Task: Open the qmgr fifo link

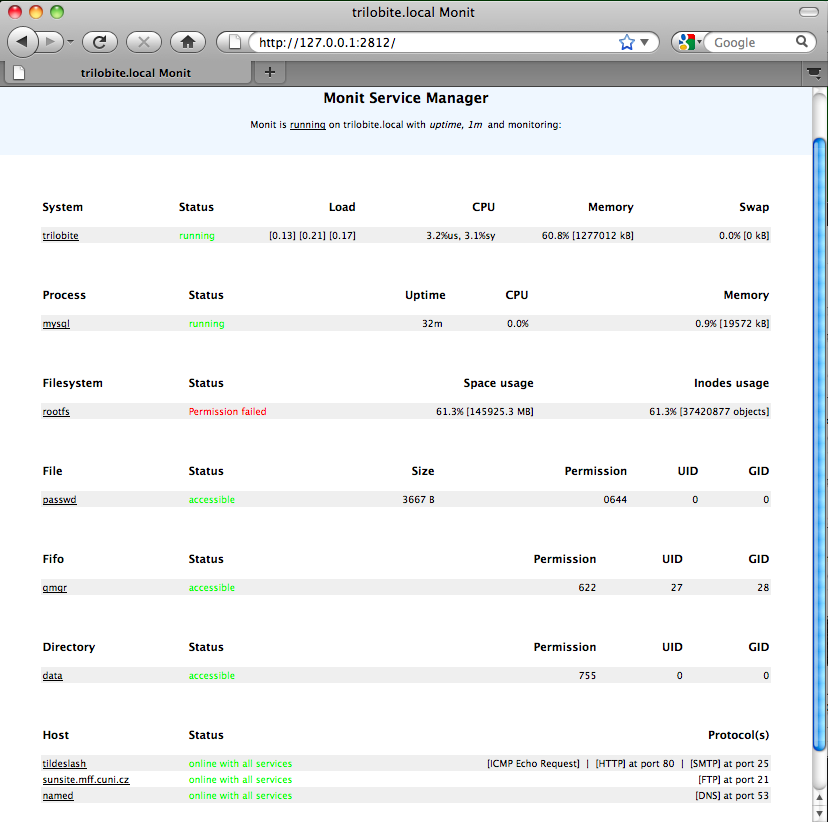Action: tap(54, 588)
